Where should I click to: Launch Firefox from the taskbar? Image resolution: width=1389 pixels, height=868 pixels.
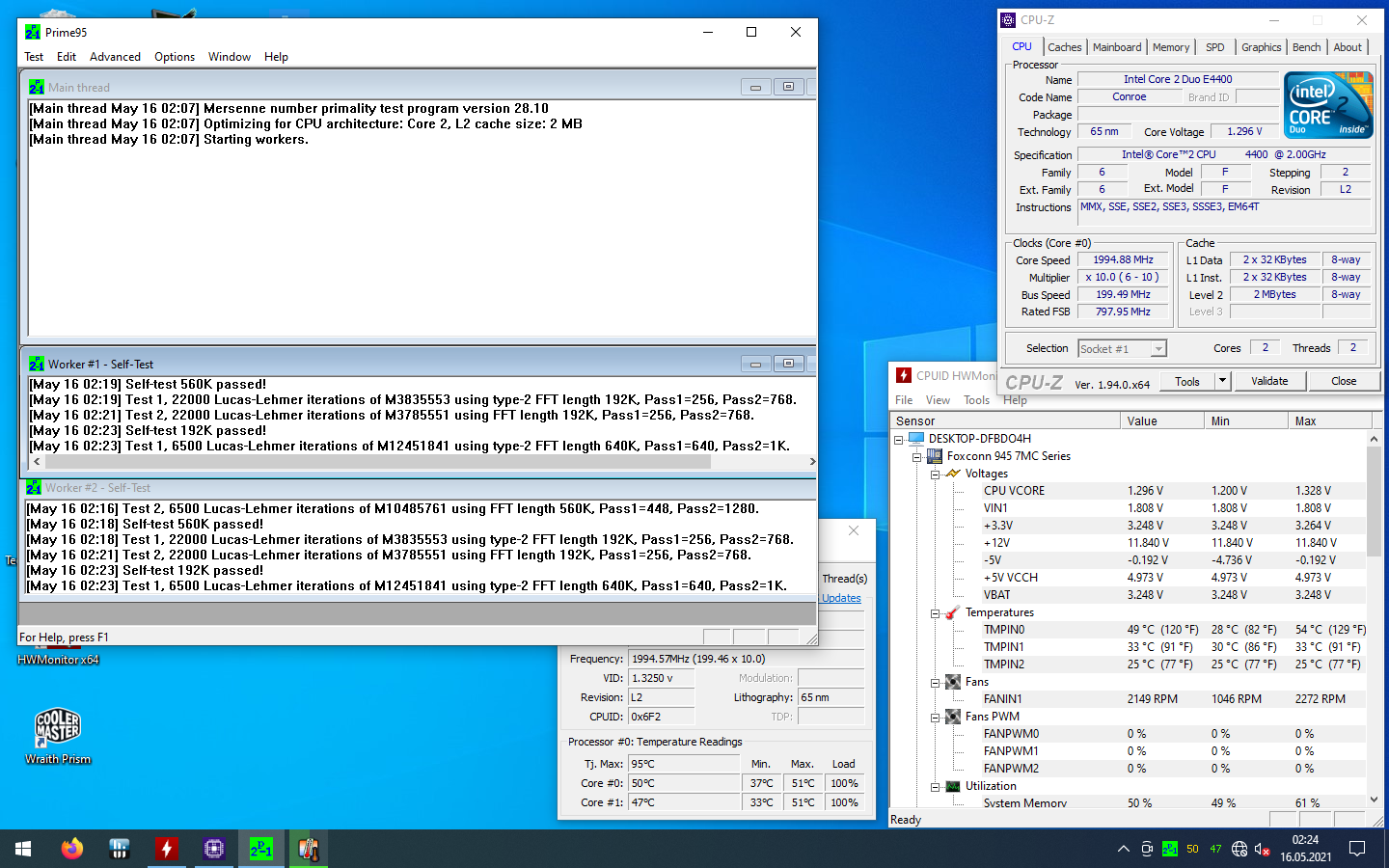point(71,849)
